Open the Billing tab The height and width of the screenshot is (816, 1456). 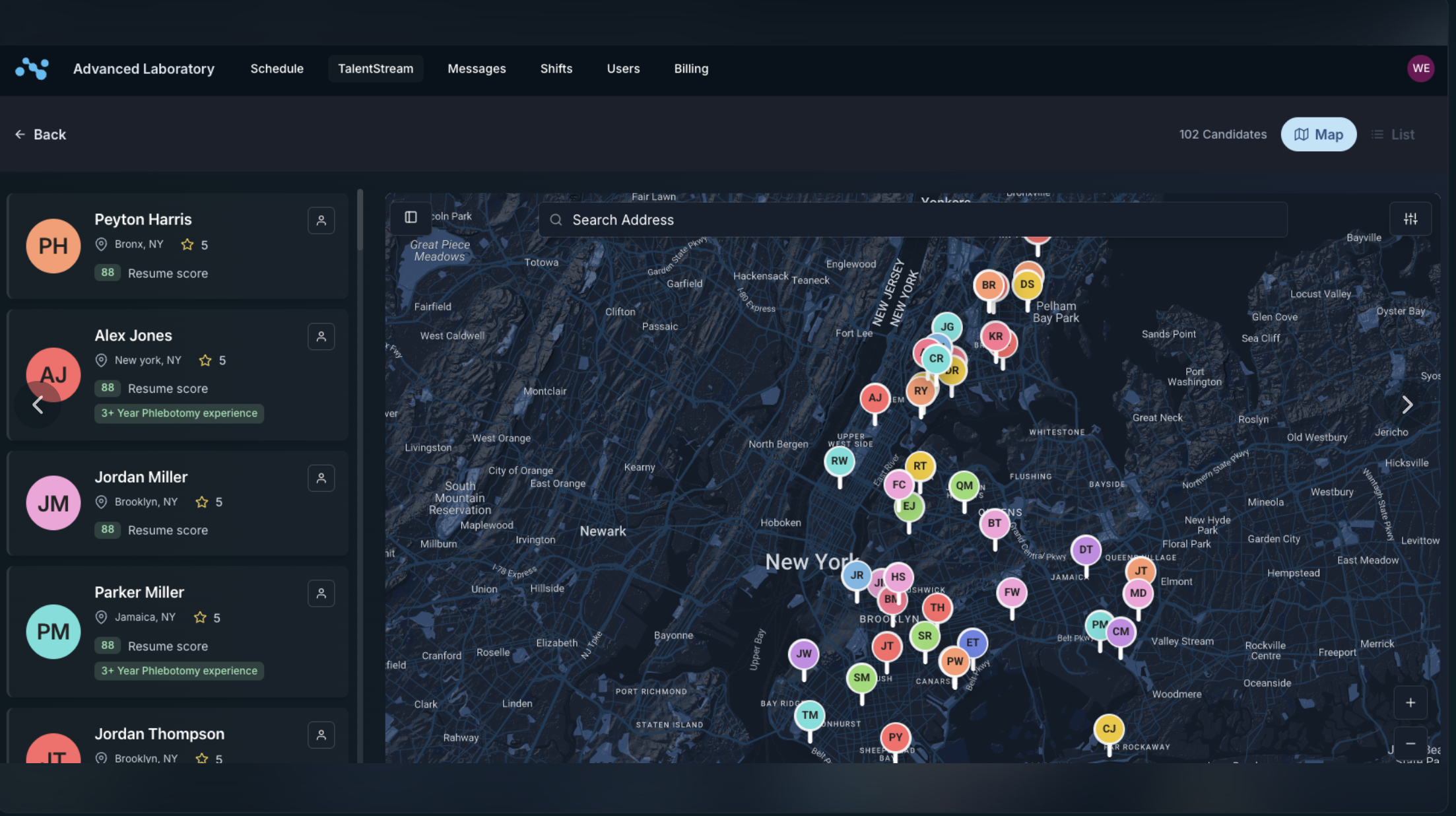[x=691, y=69]
